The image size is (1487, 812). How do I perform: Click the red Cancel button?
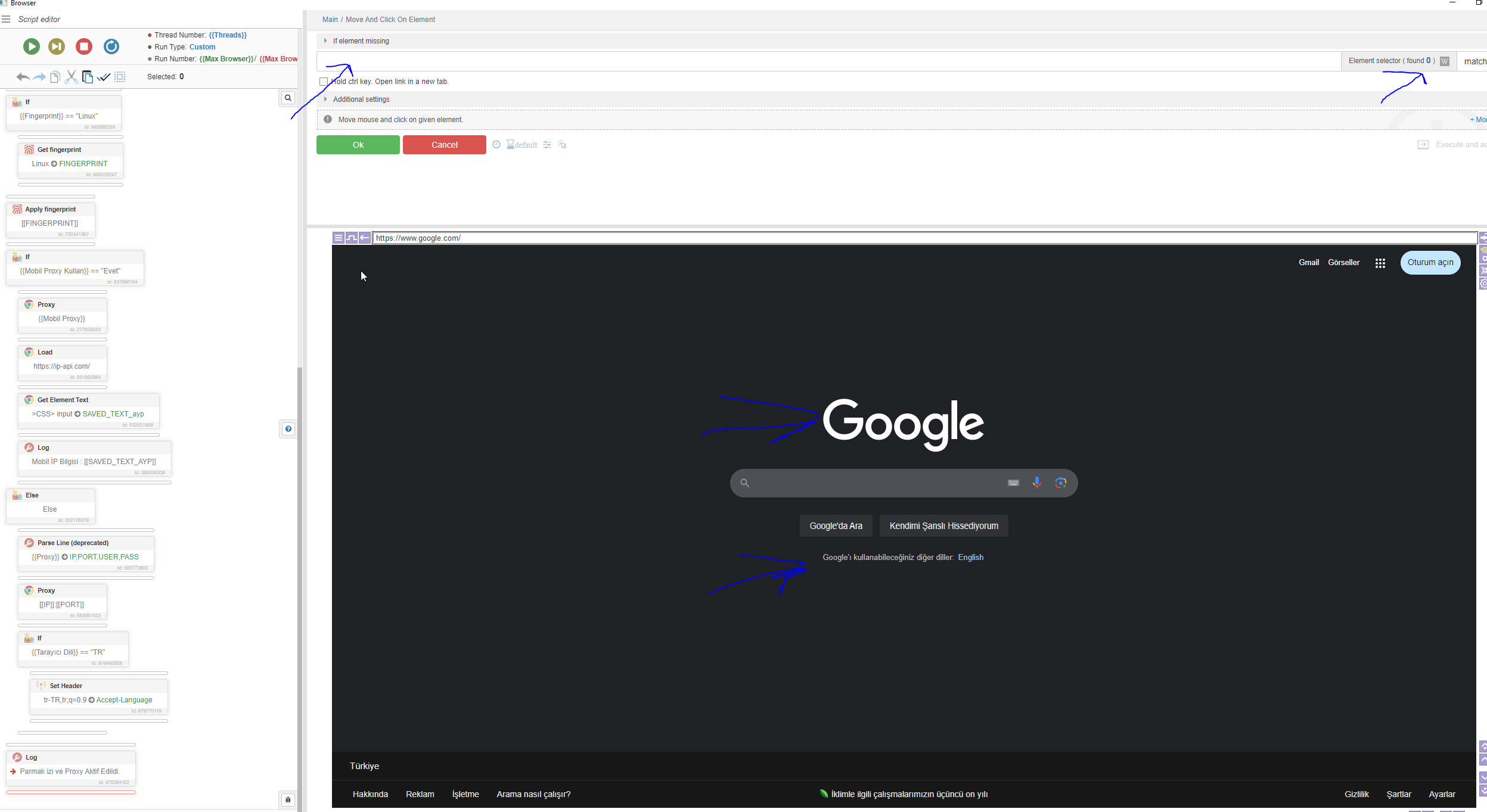444,145
